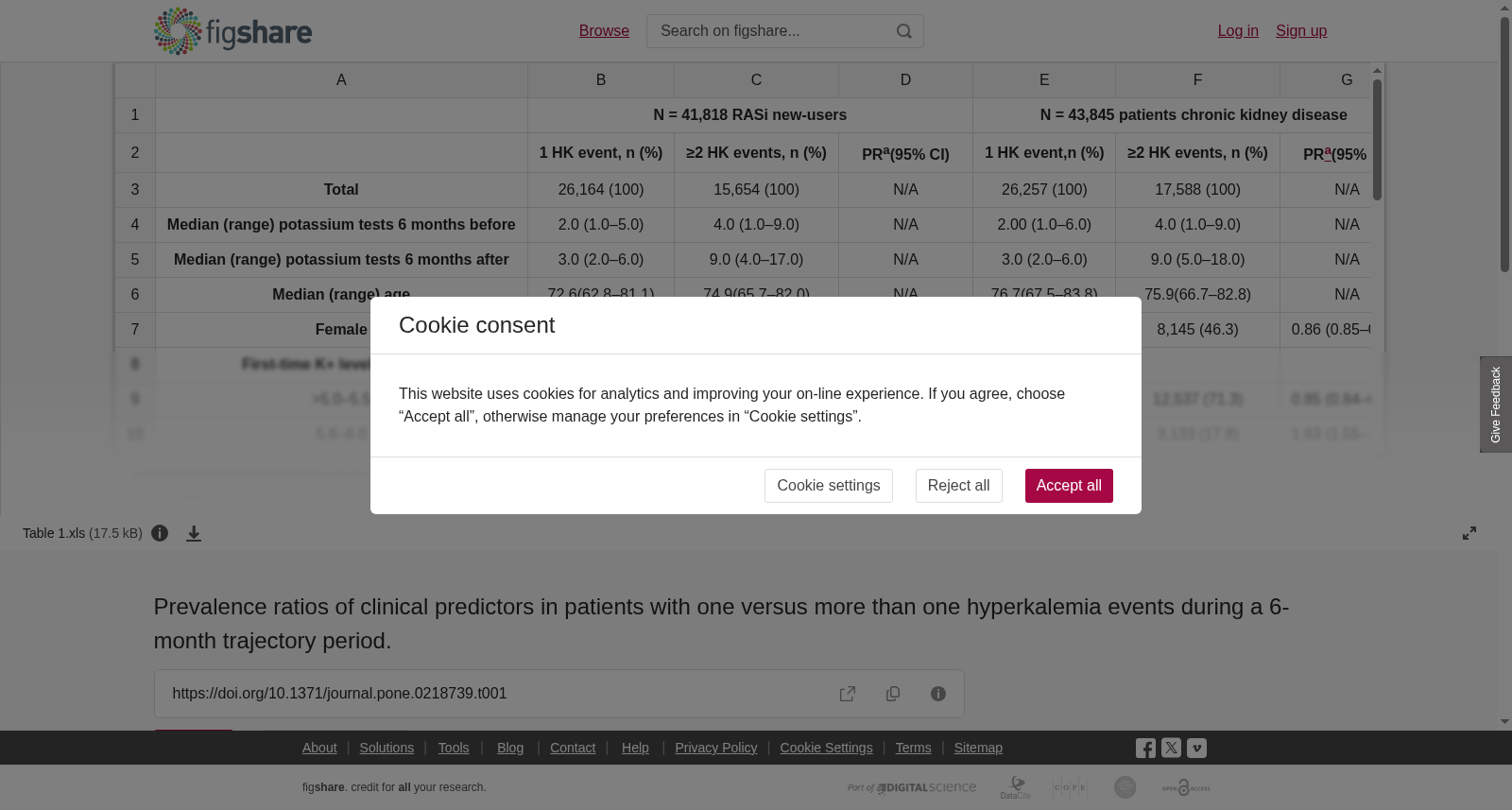This screenshot has width=1512, height=810.
Task: Show file info for Table 1.xls
Action: click(160, 533)
